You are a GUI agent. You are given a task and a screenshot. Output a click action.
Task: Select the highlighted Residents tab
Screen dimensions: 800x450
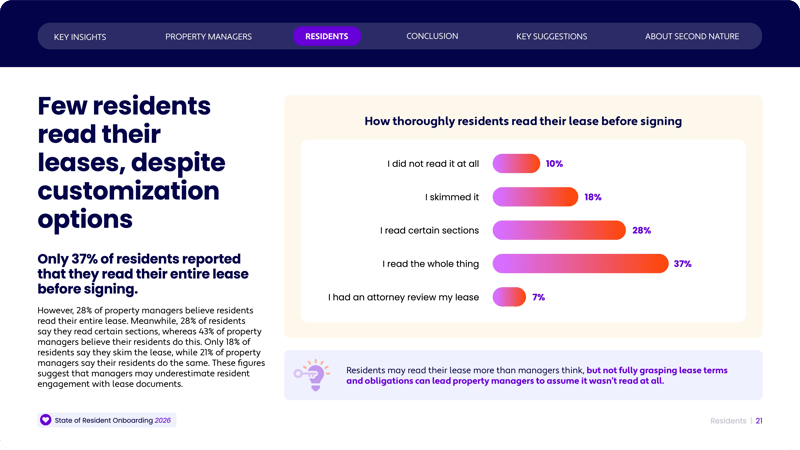coord(327,36)
